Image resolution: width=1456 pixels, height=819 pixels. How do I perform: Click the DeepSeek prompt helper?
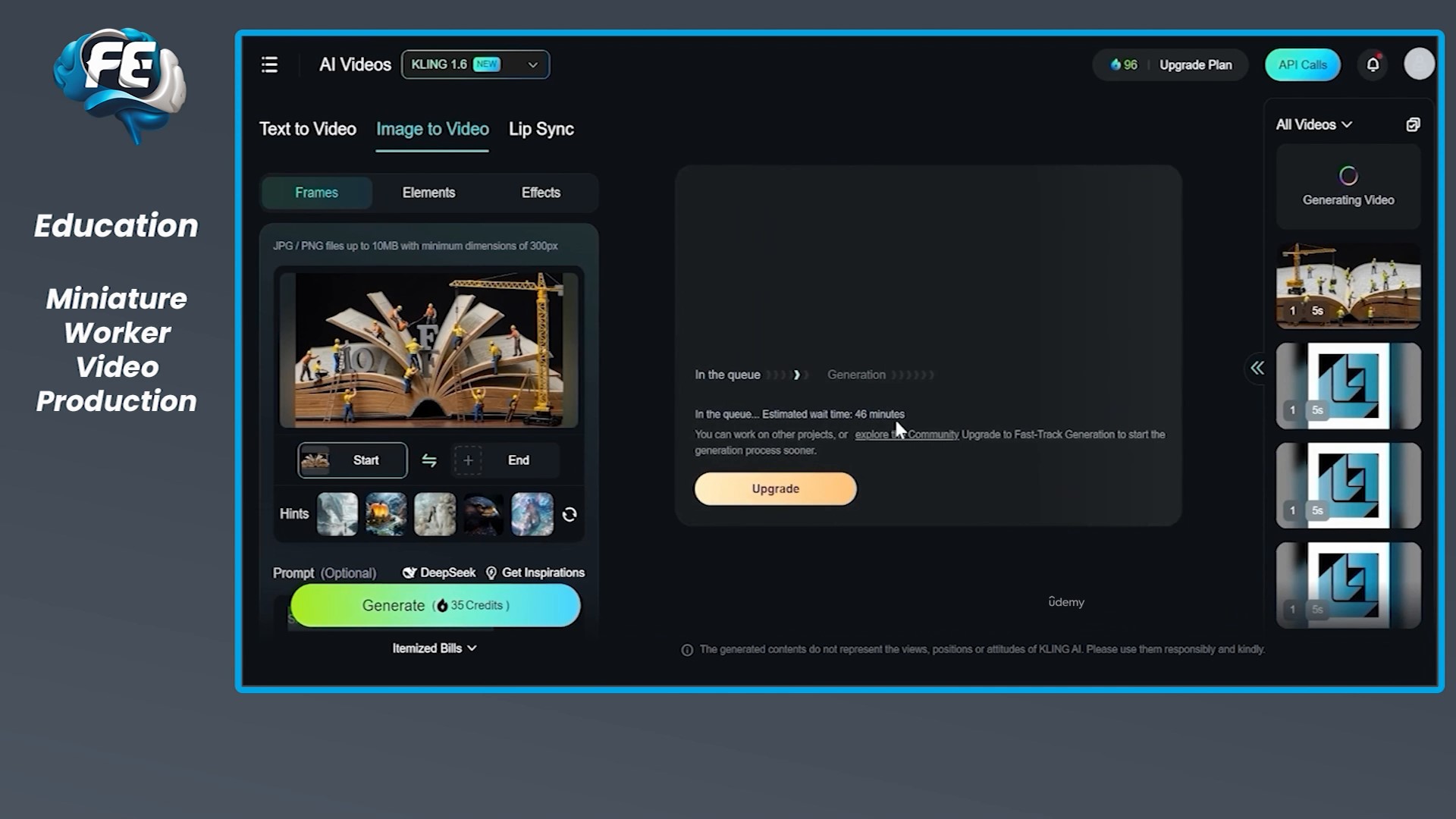pyautogui.click(x=439, y=573)
